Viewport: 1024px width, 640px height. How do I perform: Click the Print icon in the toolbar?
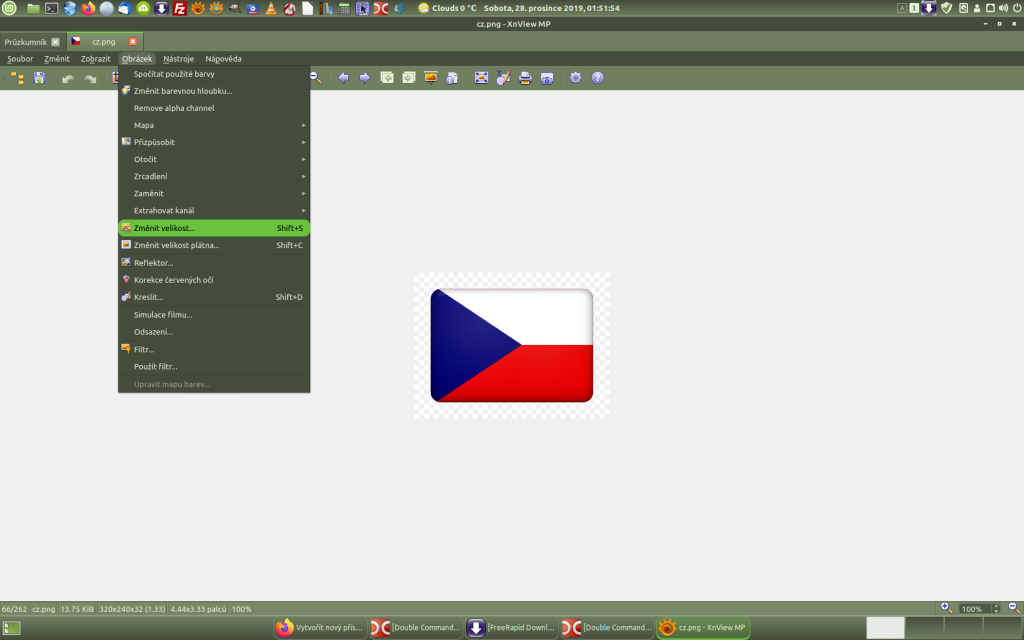[x=525, y=78]
